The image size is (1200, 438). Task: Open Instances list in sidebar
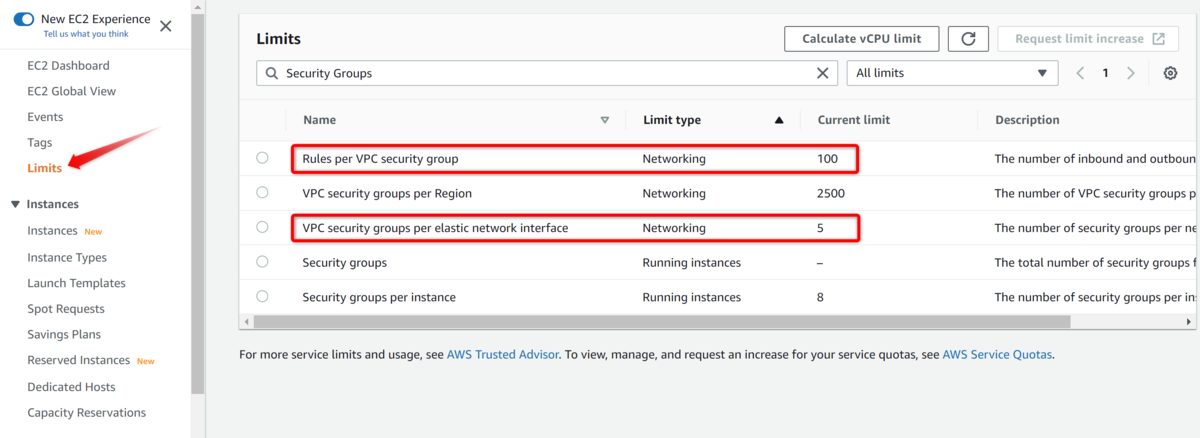[x=52, y=231]
